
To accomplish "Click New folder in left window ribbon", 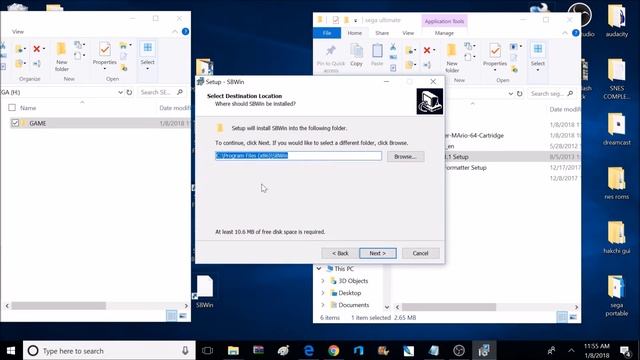I will pos(62,57).
